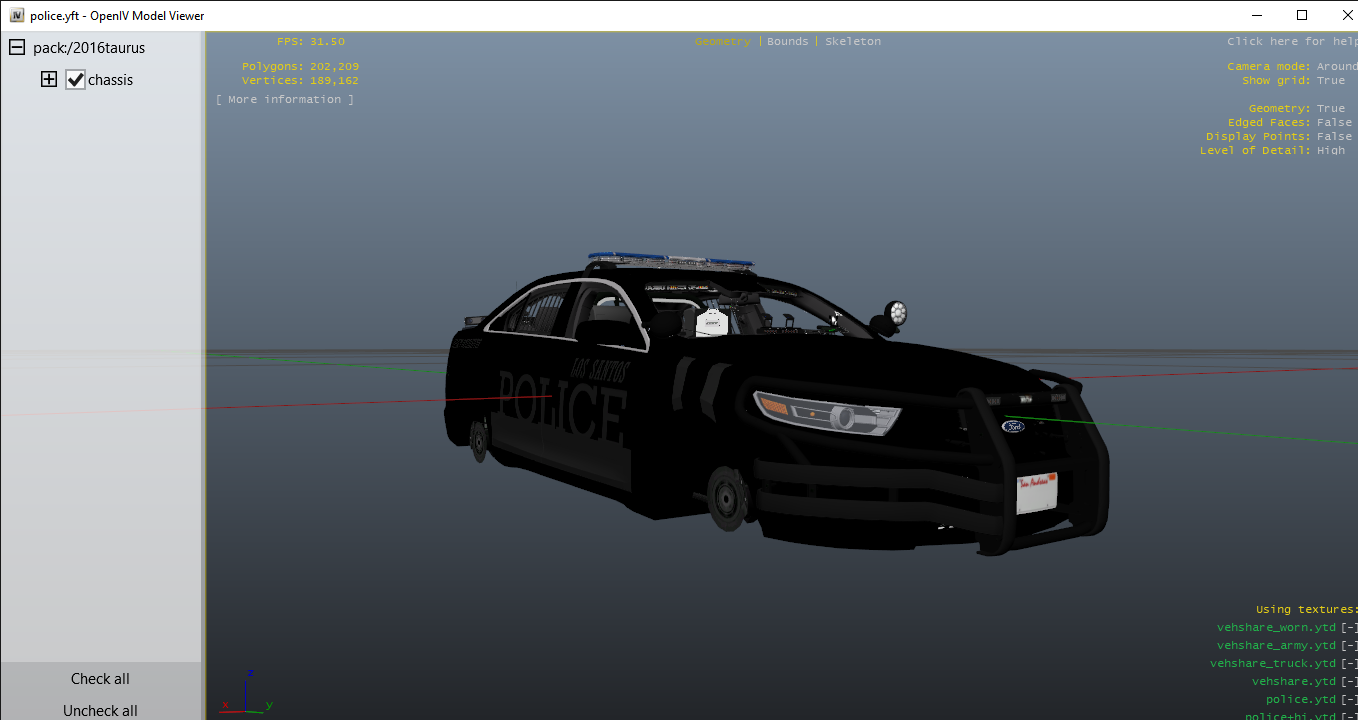Viewport: 1358px width, 720px height.
Task: Collapse the [-] toggle beside vehshare_army.ytd
Action: (1349, 646)
